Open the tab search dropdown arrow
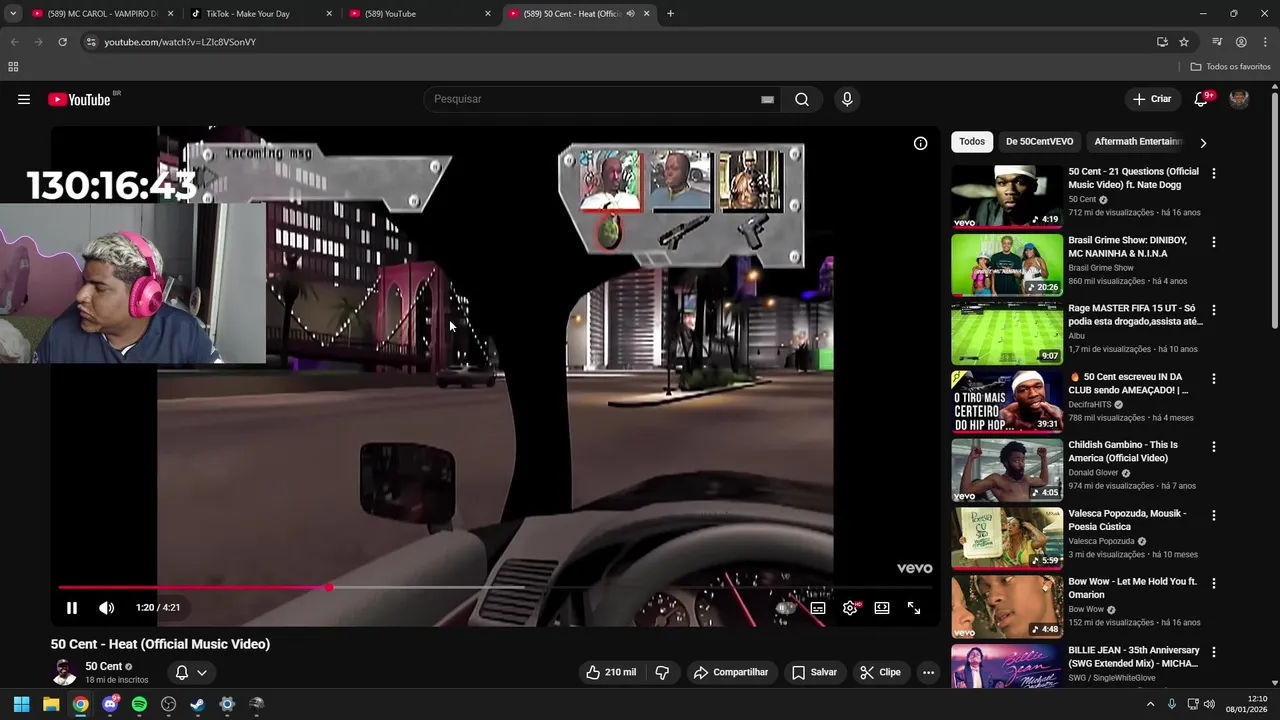This screenshot has width=1280, height=720. [x=13, y=14]
